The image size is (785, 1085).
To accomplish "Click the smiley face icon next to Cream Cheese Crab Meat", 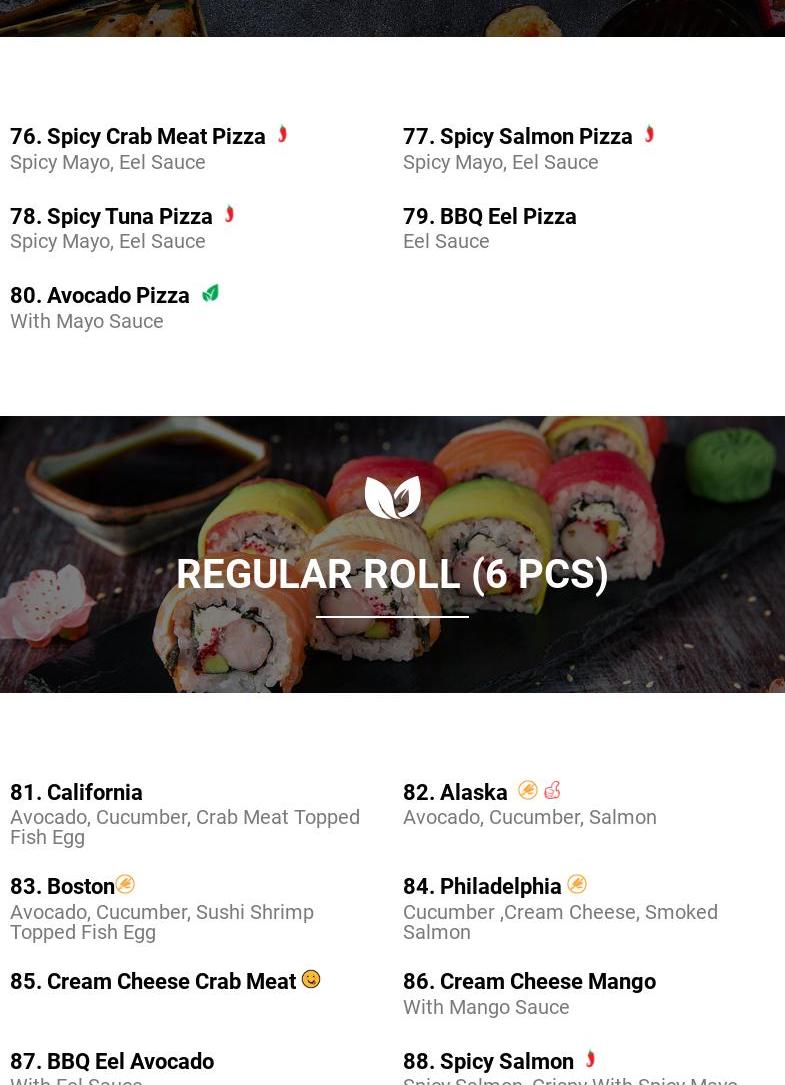I will (311, 979).
